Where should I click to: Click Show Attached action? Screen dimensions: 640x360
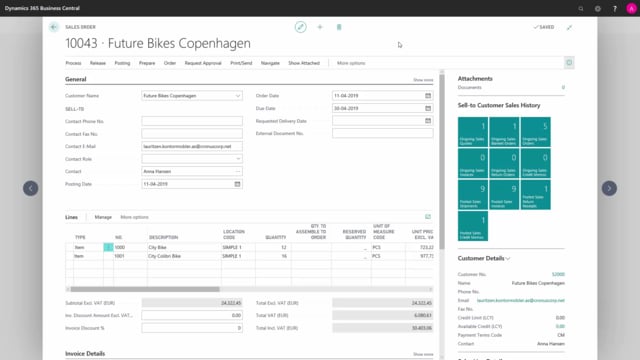tap(304, 63)
